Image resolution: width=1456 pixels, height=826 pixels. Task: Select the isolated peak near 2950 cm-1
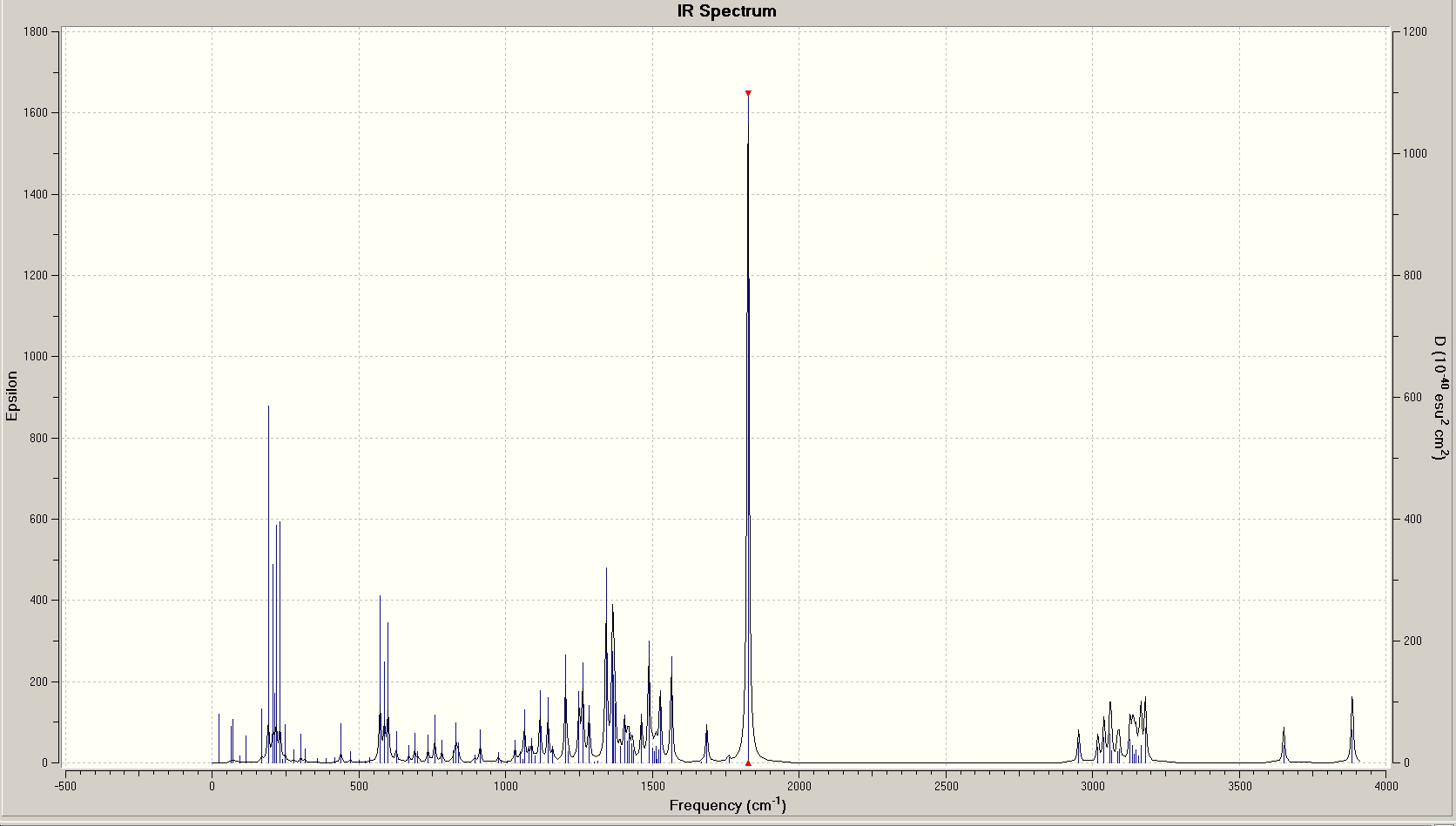(x=1078, y=746)
